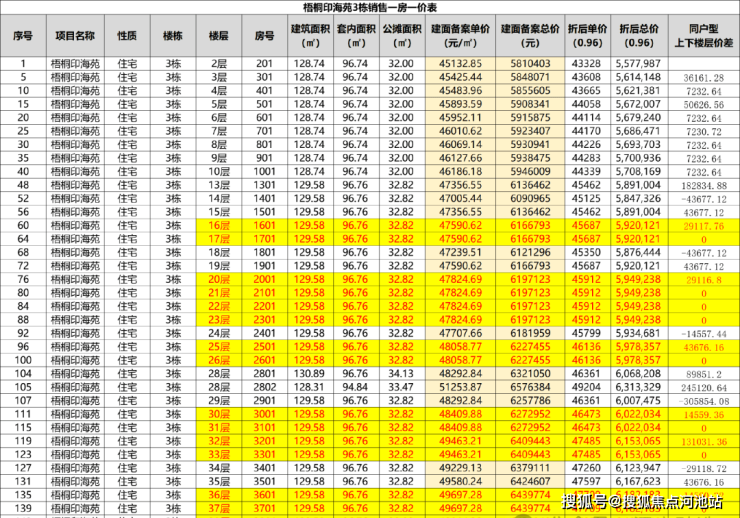Click the 公摊面积 (㎡) header
The height and width of the screenshot is (518, 740).
[x=400, y=36]
